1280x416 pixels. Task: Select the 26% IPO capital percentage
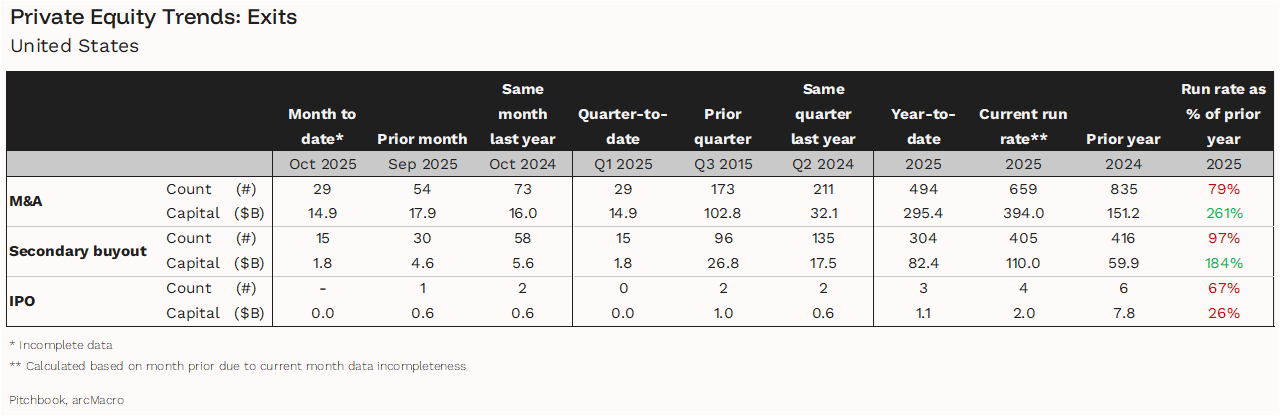click(x=1224, y=313)
